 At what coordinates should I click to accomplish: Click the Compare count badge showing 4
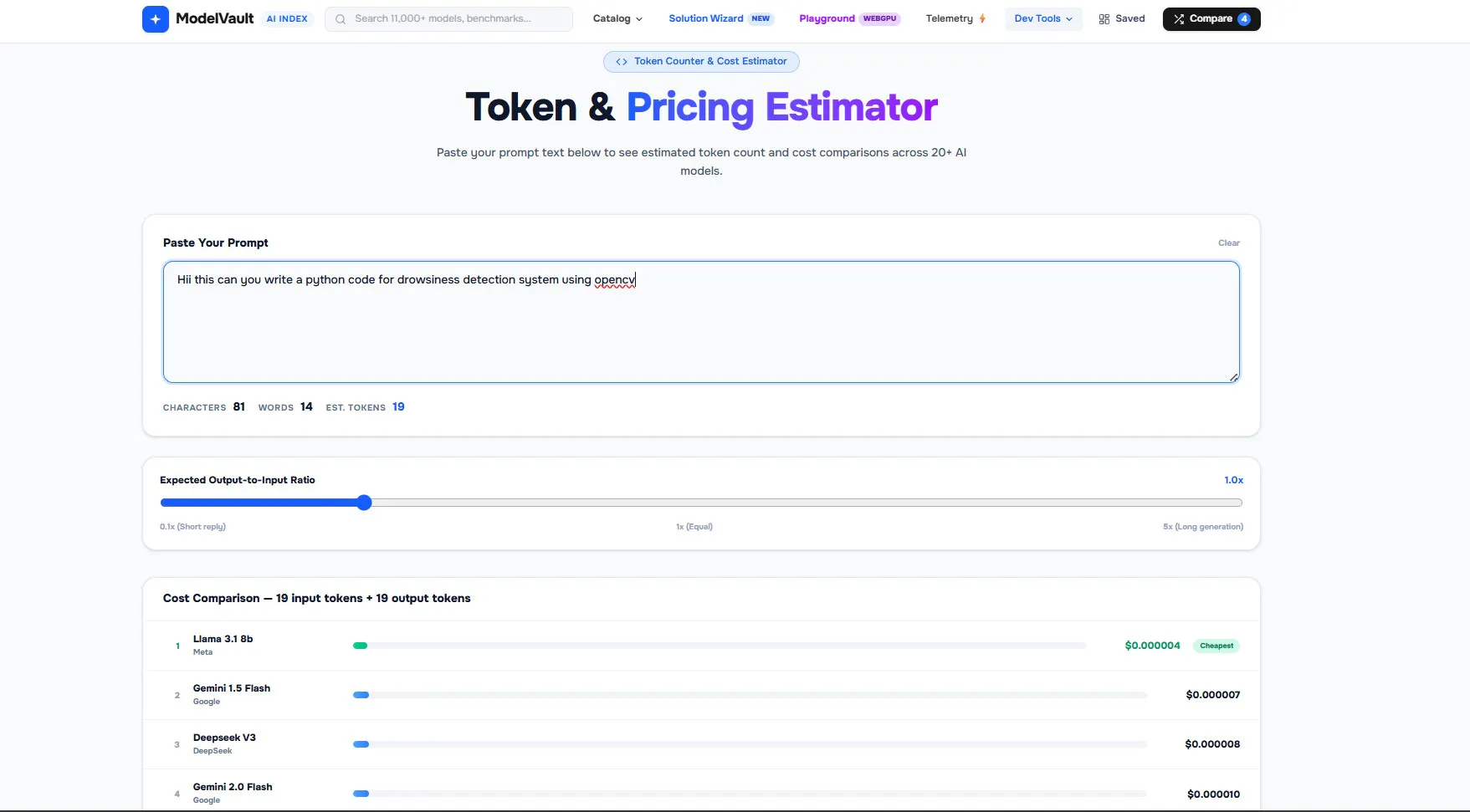click(1244, 19)
